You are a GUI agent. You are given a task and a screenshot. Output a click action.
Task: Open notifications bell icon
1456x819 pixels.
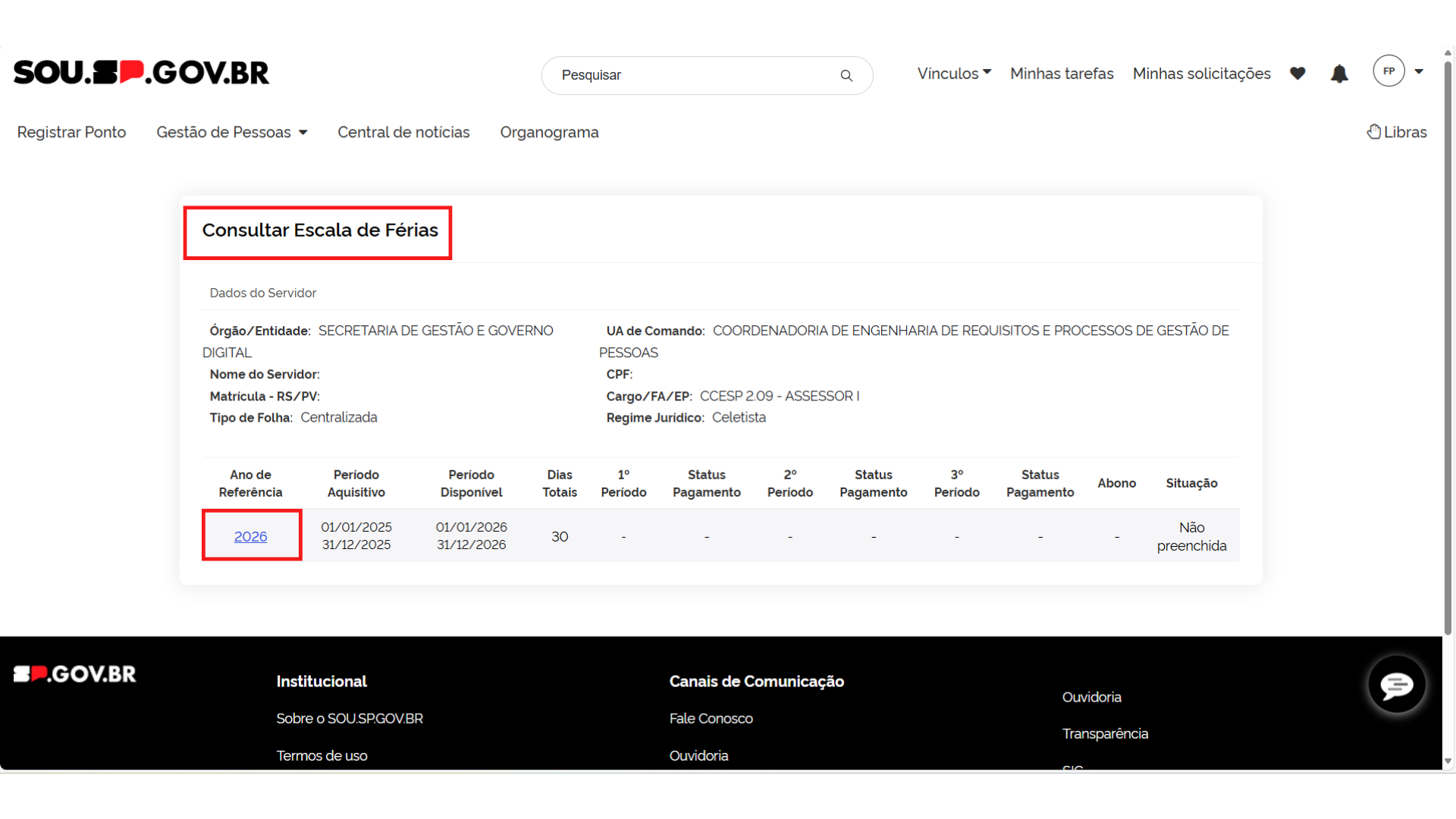[x=1339, y=74]
